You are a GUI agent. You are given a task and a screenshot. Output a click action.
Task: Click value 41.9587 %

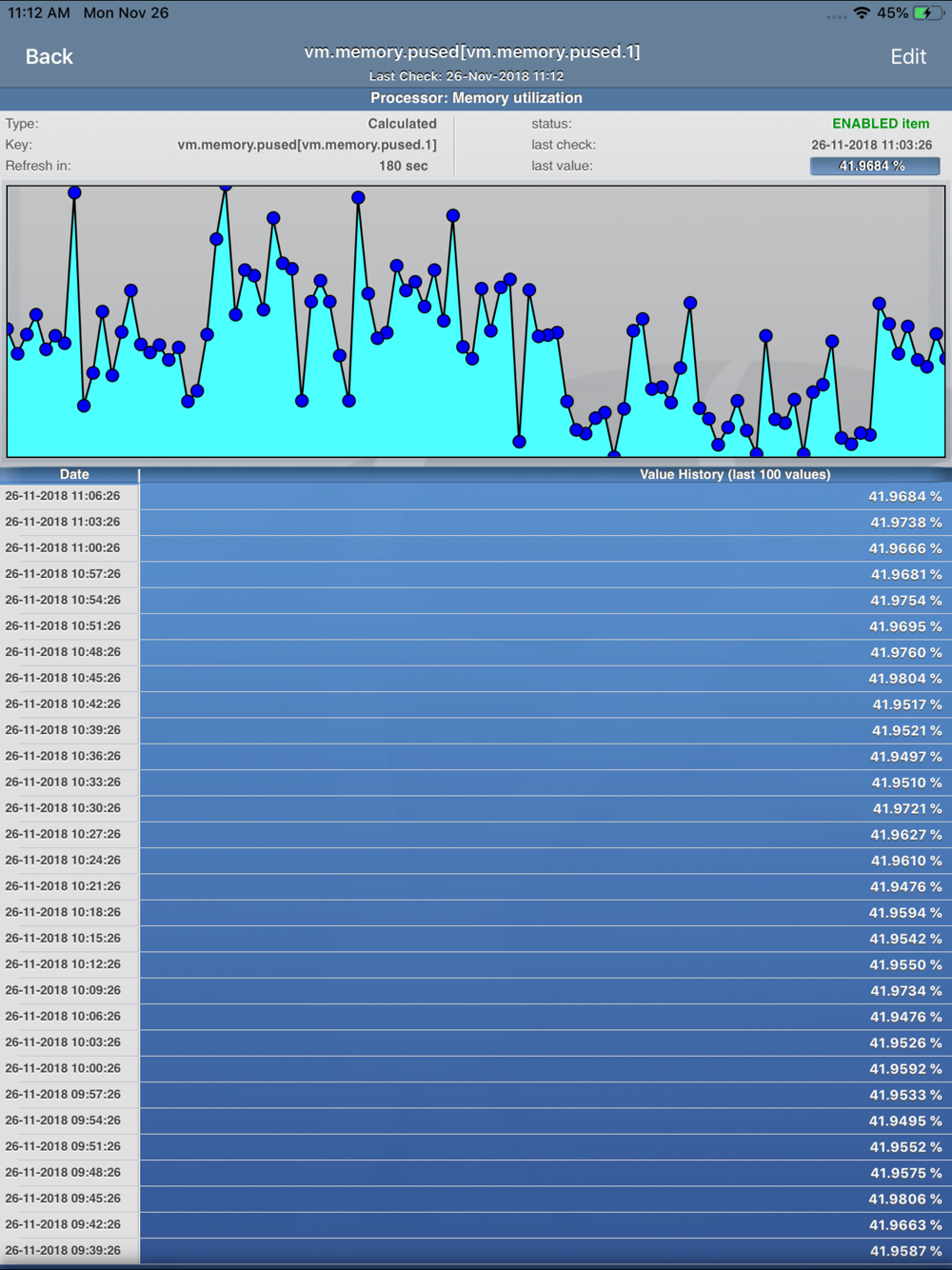click(x=906, y=1251)
